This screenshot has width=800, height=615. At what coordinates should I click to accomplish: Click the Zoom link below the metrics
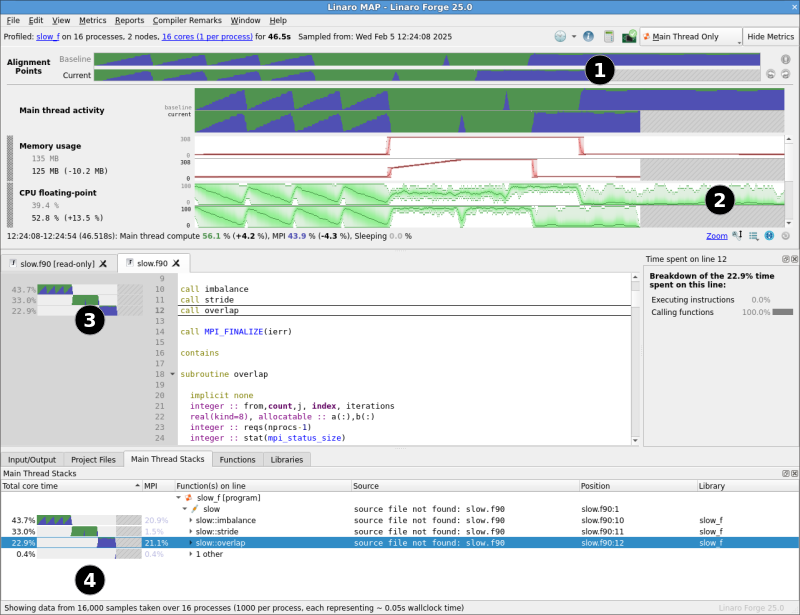click(716, 236)
